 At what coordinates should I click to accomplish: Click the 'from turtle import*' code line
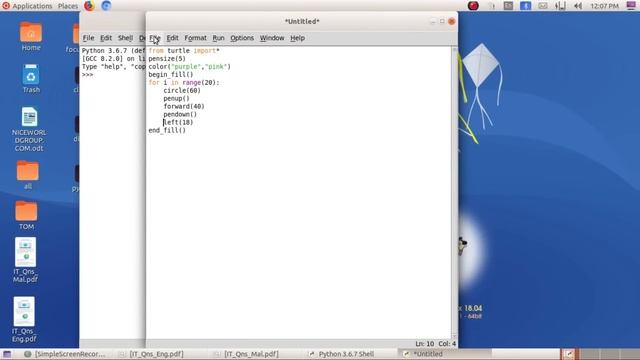[184, 51]
